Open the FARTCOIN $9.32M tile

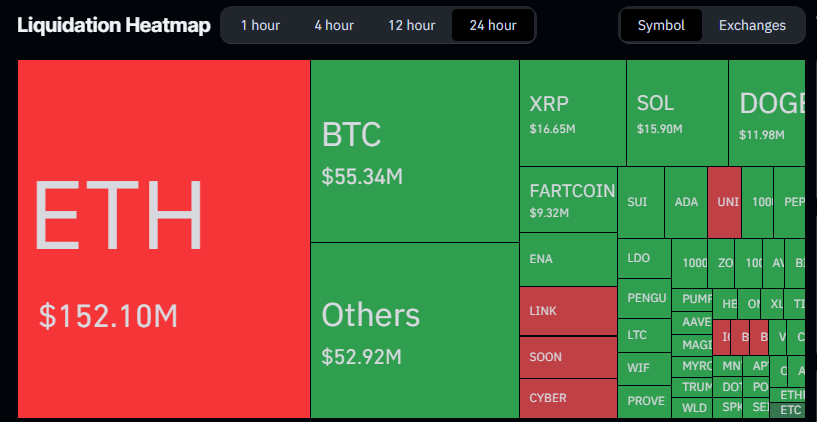click(568, 200)
